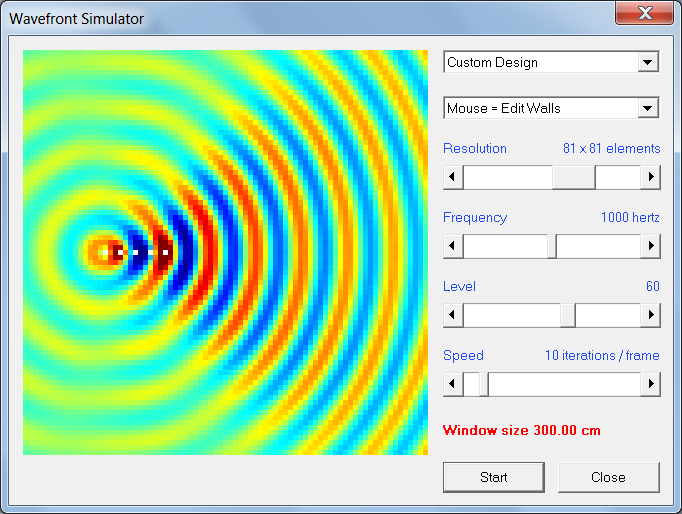The height and width of the screenshot is (514, 682).
Task: Click the '81 x 81 elements' value
Action: 612,148
